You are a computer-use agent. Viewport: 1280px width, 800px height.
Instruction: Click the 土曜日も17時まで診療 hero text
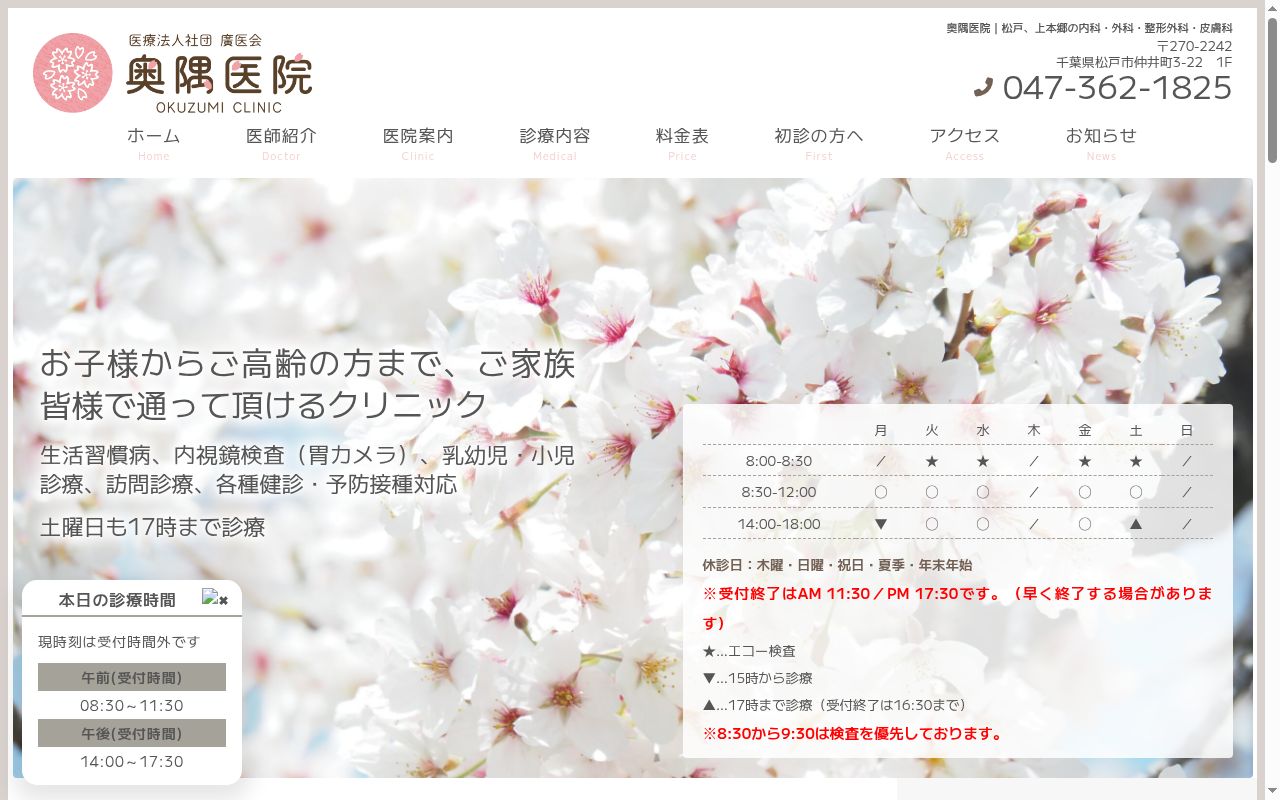coord(153,527)
